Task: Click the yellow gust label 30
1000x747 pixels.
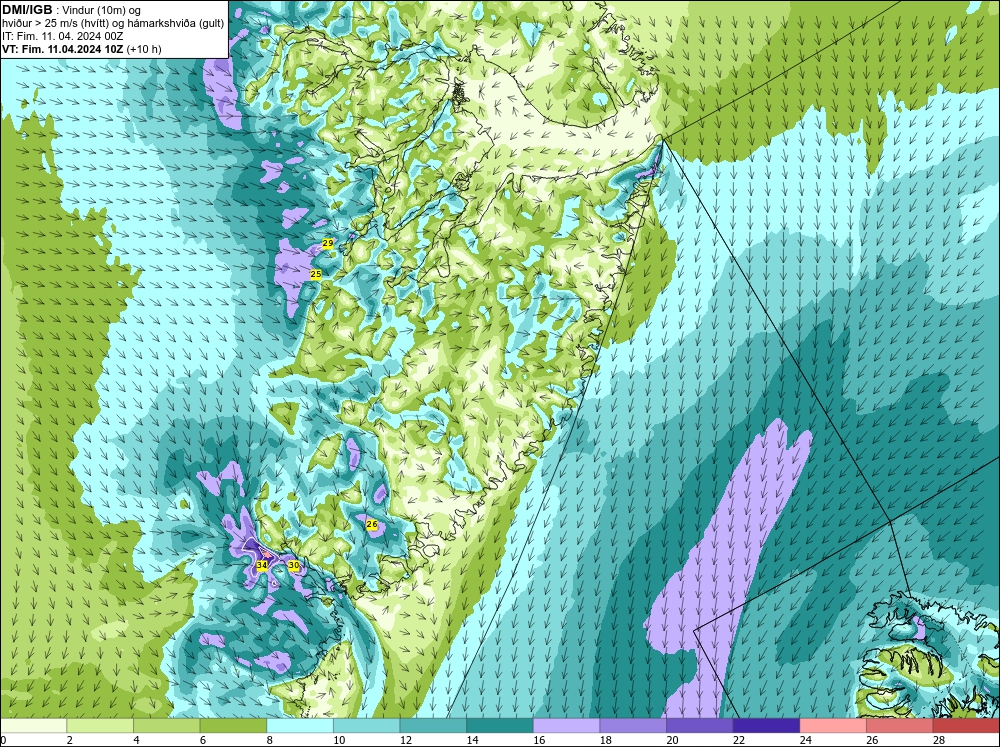Action: point(293,565)
